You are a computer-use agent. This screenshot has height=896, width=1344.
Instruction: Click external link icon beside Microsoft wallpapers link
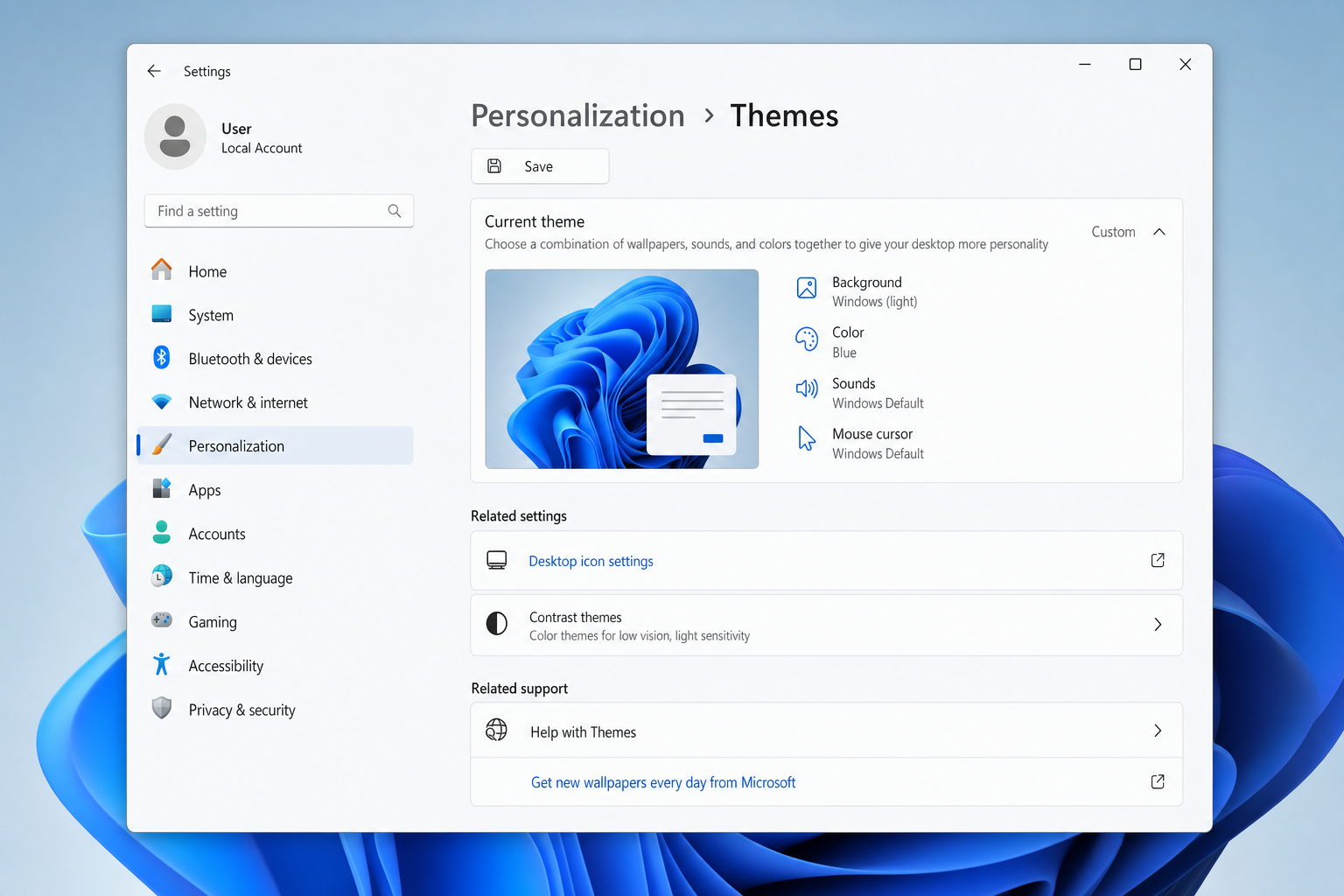pyautogui.click(x=1158, y=781)
